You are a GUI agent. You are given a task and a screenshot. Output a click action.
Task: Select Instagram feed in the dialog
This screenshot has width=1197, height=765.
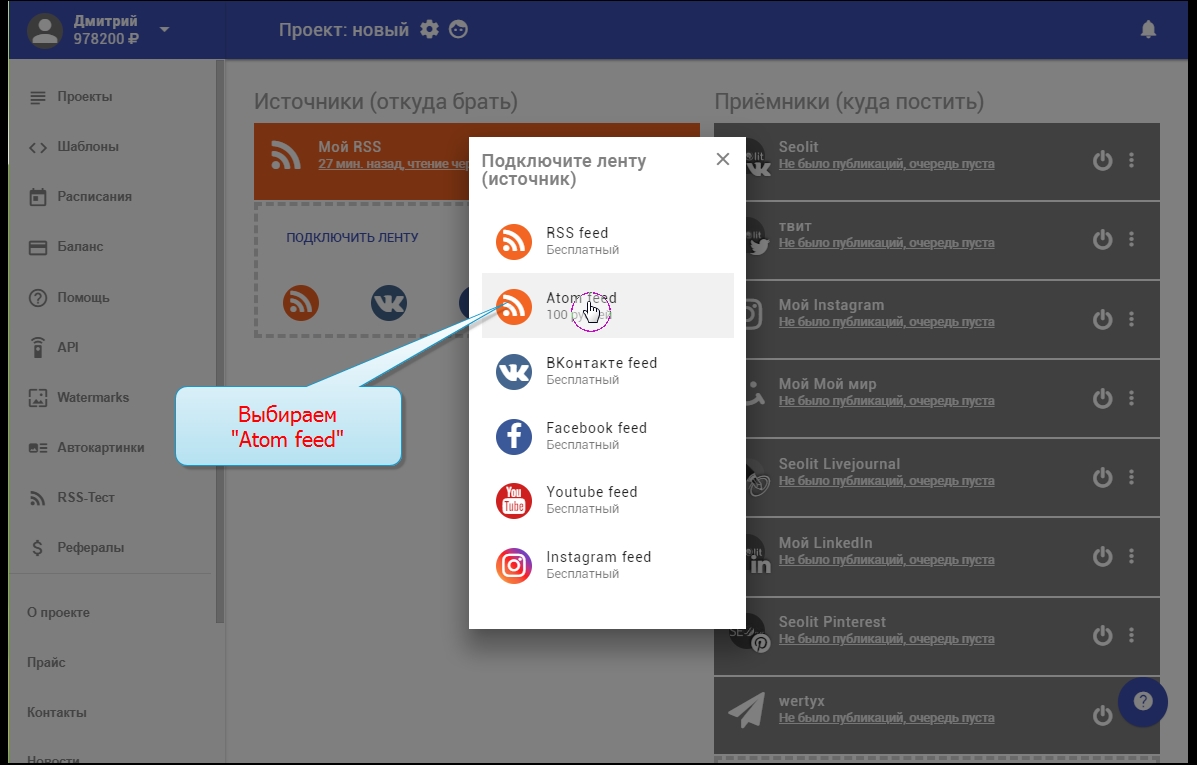pyautogui.click(x=598, y=565)
